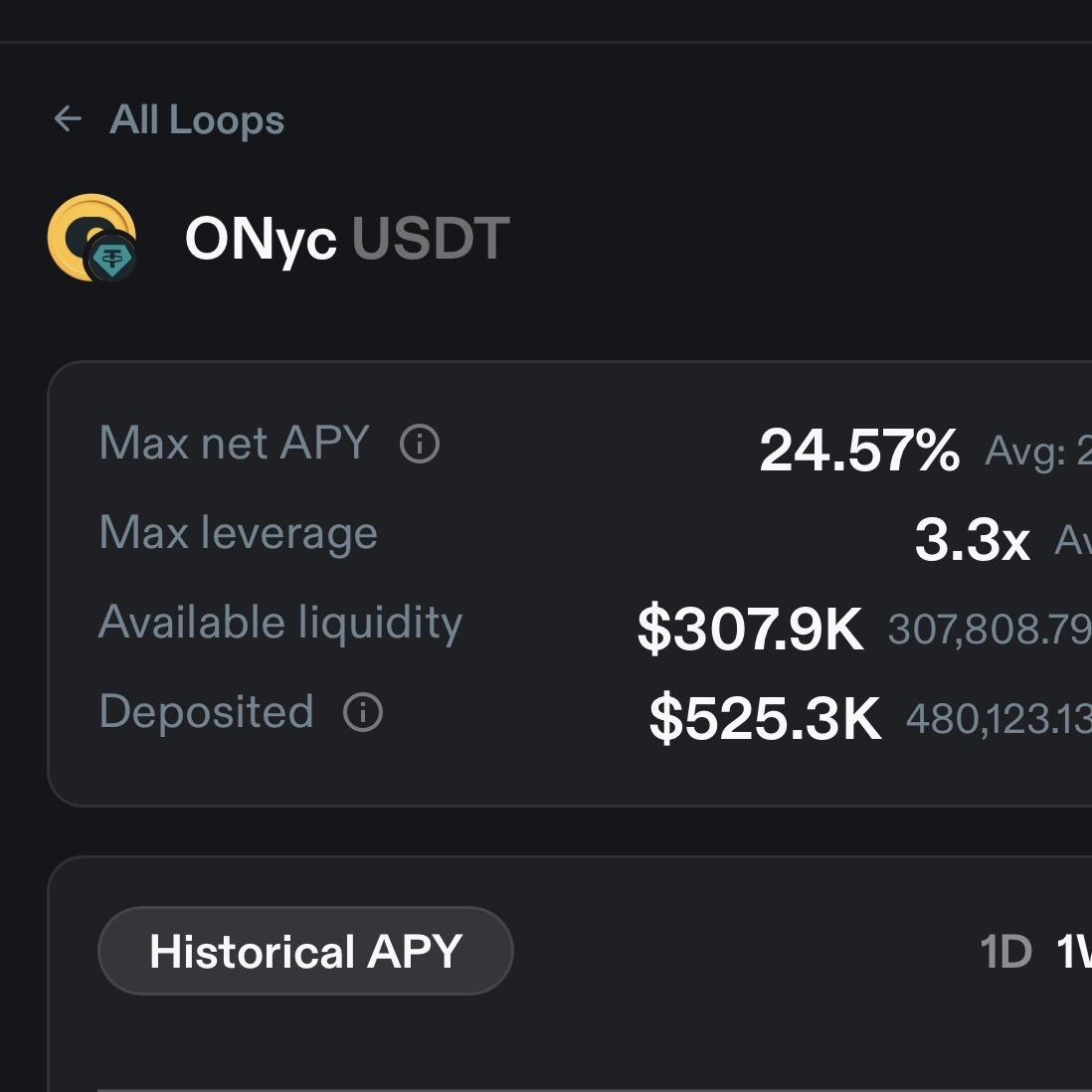Click info icon beside Deposited

click(362, 712)
